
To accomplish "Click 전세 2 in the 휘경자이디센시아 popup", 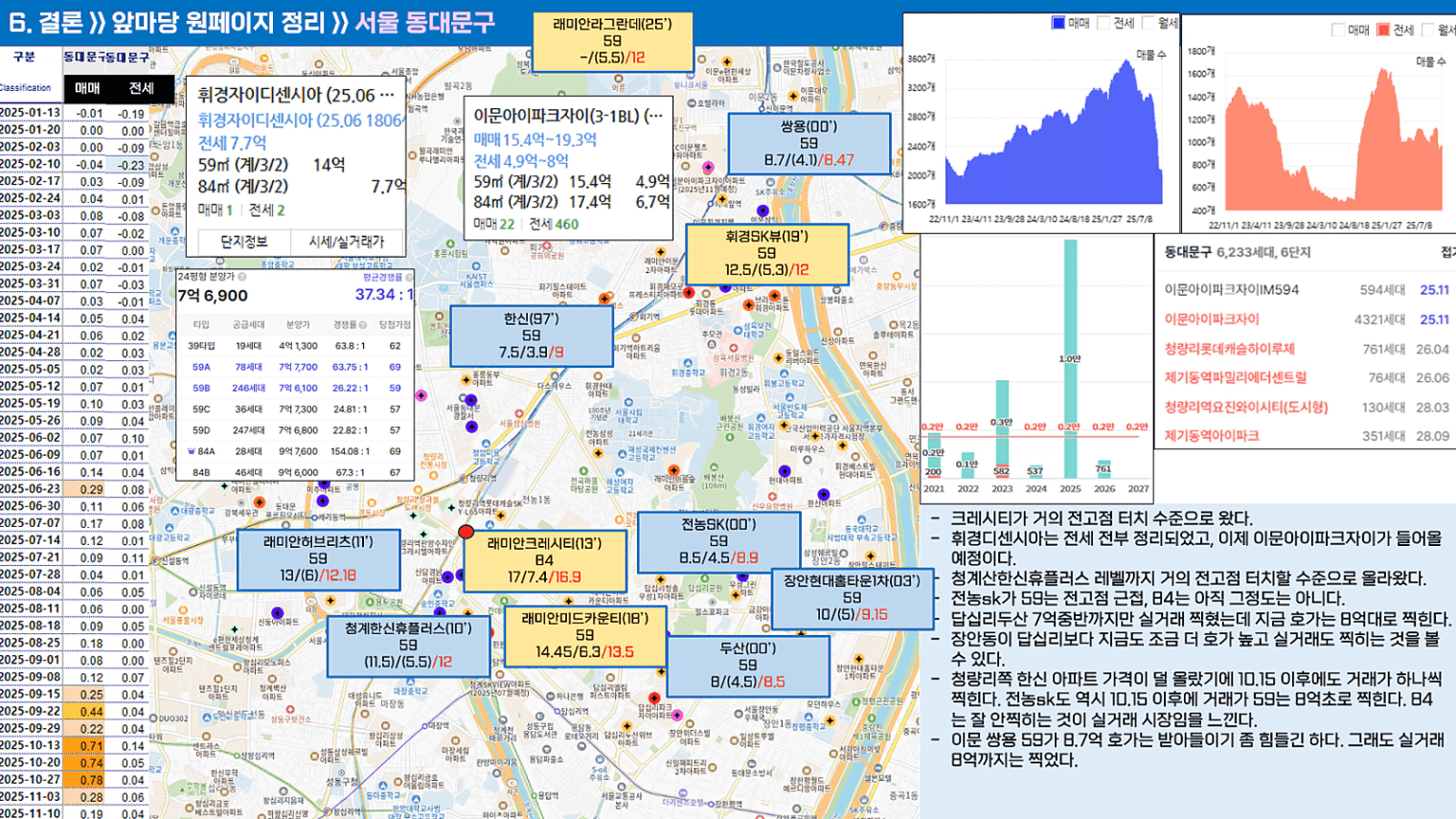I will pos(266,210).
